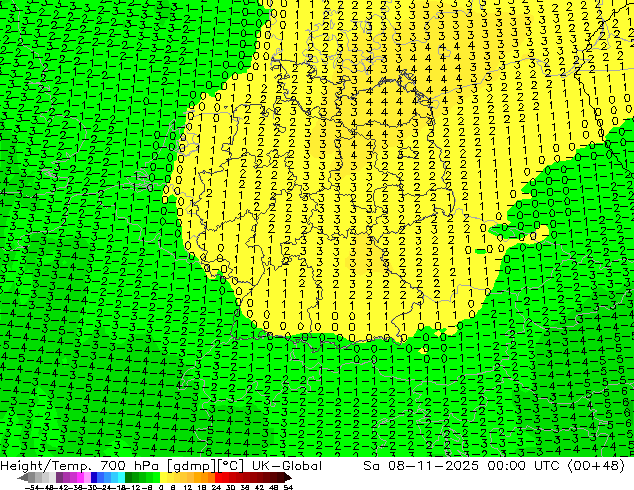Click the dark green legend swatch above -12
Image resolution: width=634 pixels, height=490 pixels.
128,477
